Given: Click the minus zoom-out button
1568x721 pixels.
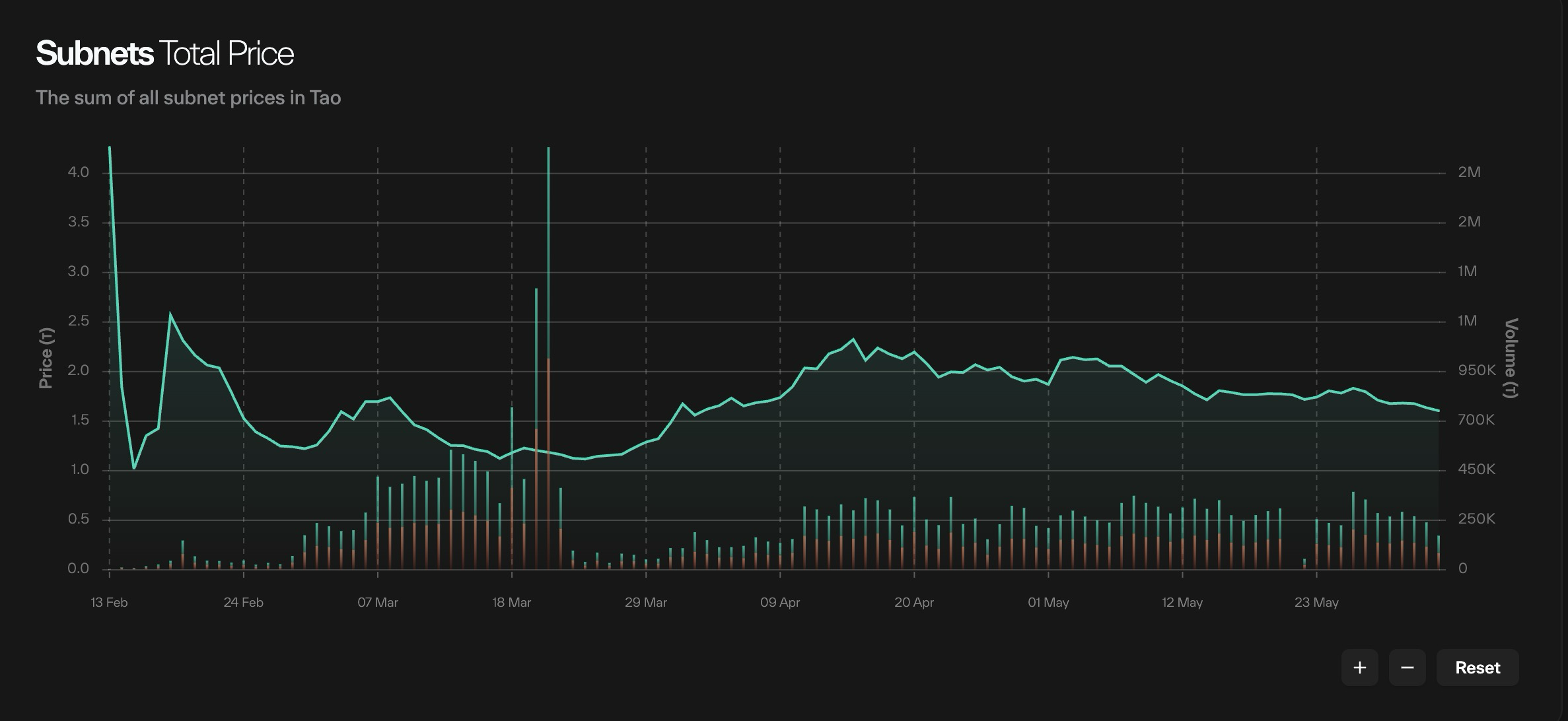Looking at the screenshot, I should pos(1407,668).
